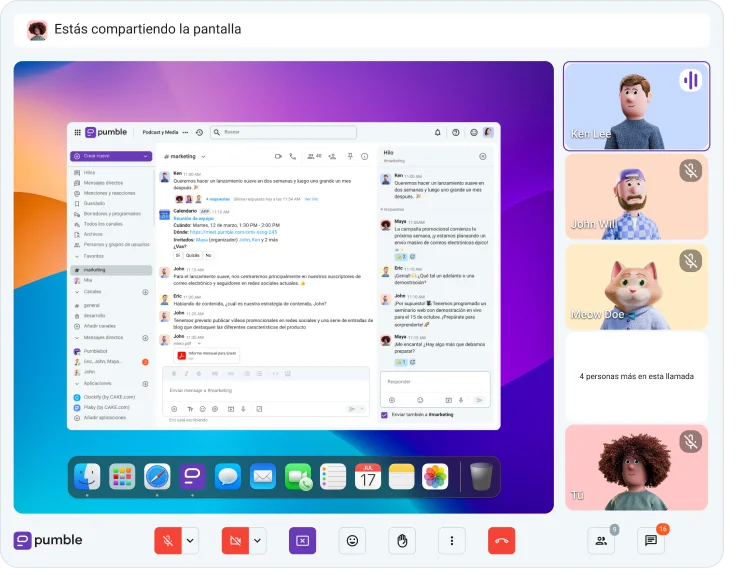Image resolution: width=743 pixels, height=575 pixels.
Task: Collapse the Favoritos section
Action: click(x=77, y=256)
